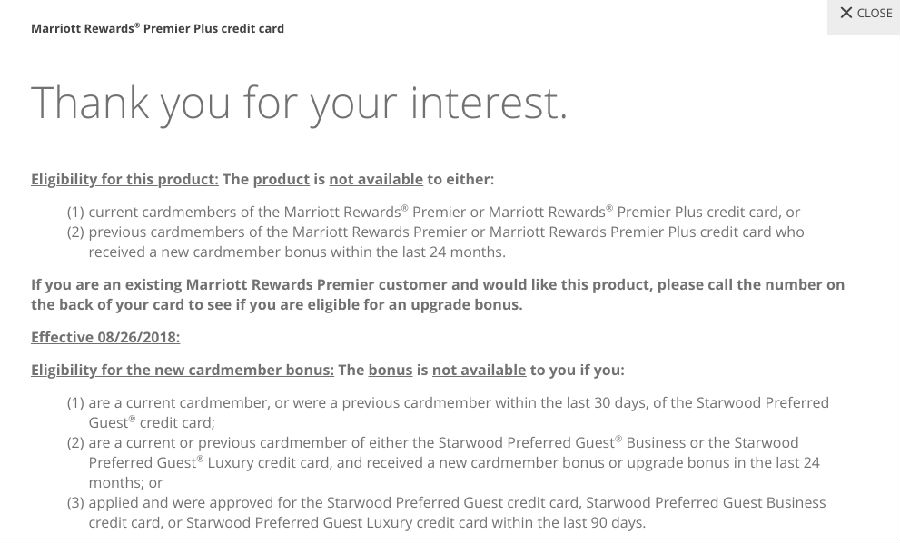This screenshot has height=543, width=900.
Task: Click bonus item (1) about the last 30 days
Action: click(448, 413)
